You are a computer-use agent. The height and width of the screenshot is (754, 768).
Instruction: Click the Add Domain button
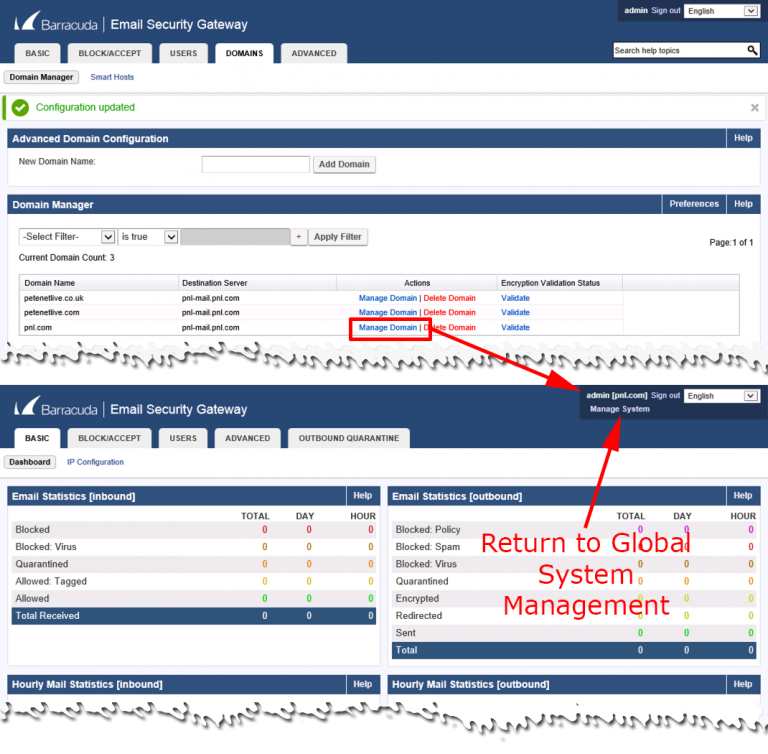(x=344, y=164)
